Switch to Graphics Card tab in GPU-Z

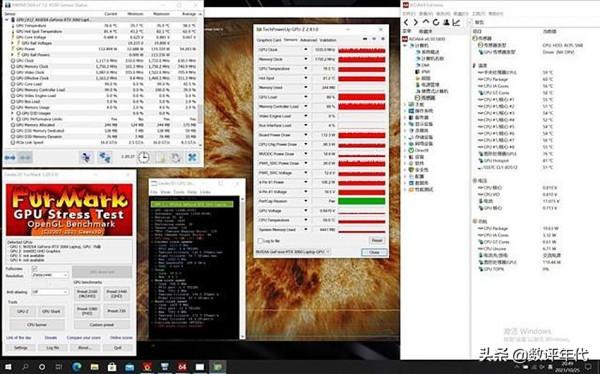pos(269,40)
